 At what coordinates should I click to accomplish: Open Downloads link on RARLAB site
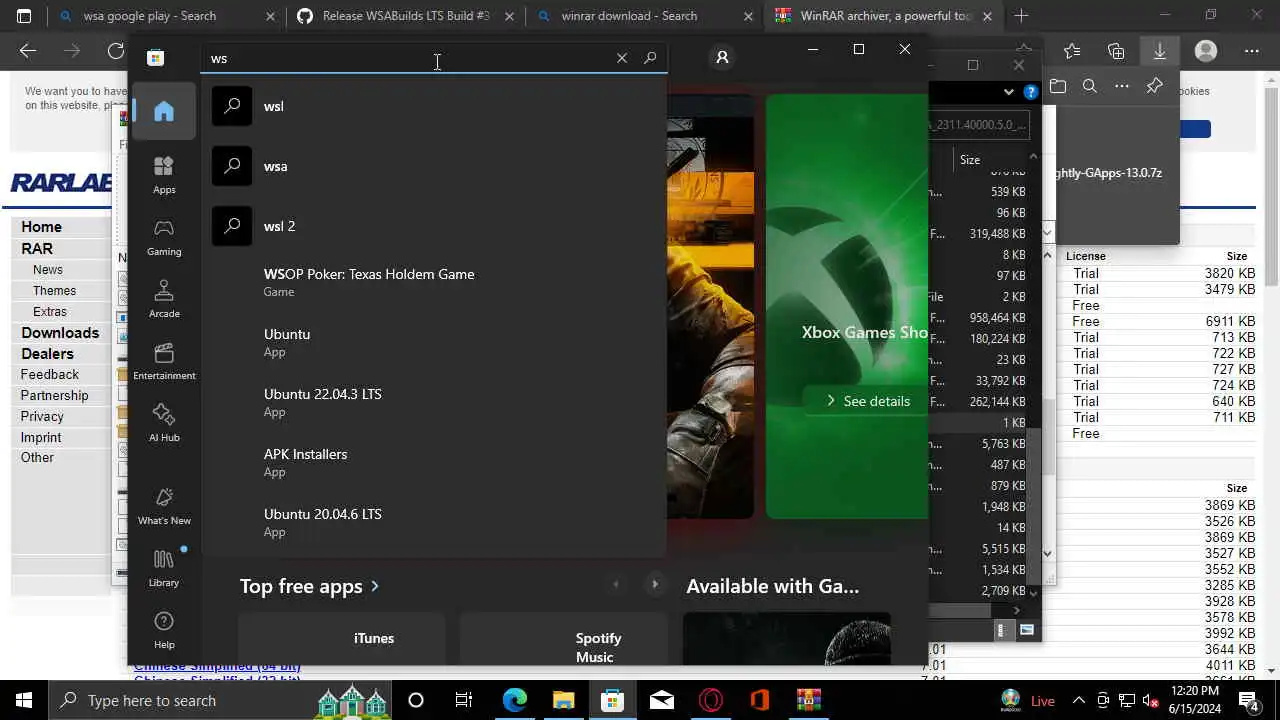[60, 333]
